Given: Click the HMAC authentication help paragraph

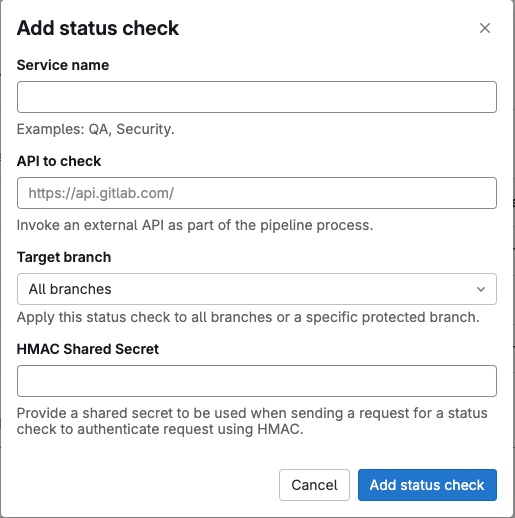Looking at the screenshot, I should point(252,421).
